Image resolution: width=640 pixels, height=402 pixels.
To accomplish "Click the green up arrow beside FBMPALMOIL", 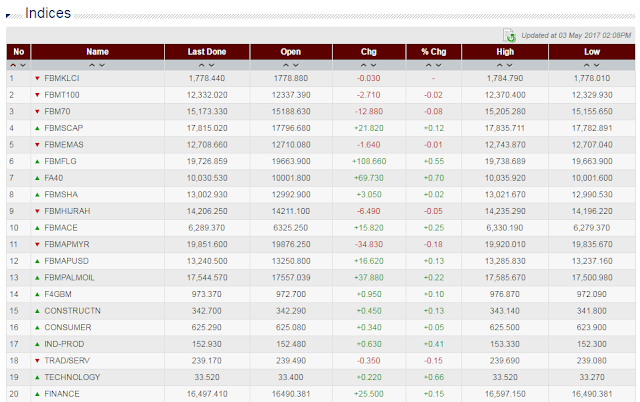I will pos(37,278).
